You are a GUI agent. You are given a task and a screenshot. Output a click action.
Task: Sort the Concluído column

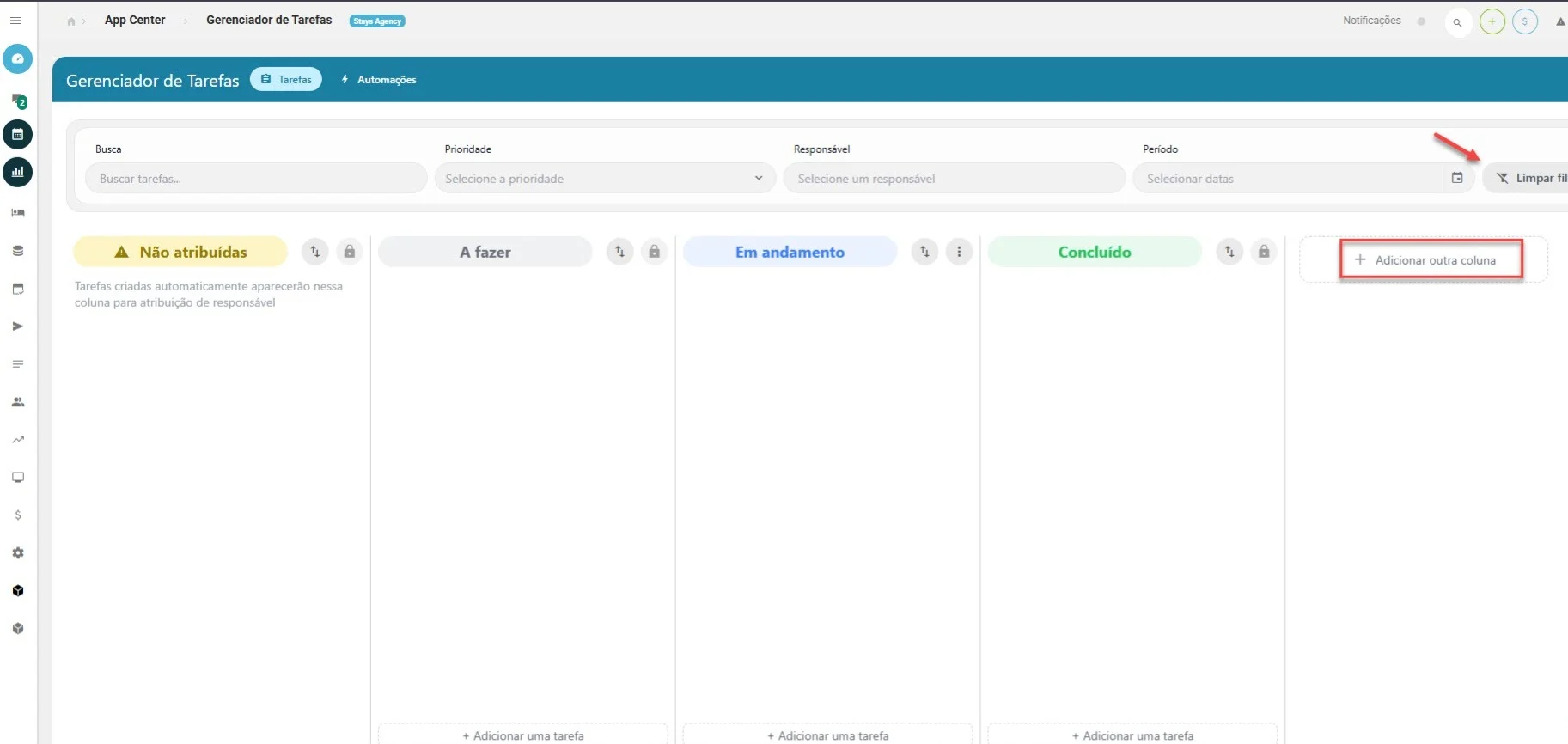pyautogui.click(x=1230, y=252)
